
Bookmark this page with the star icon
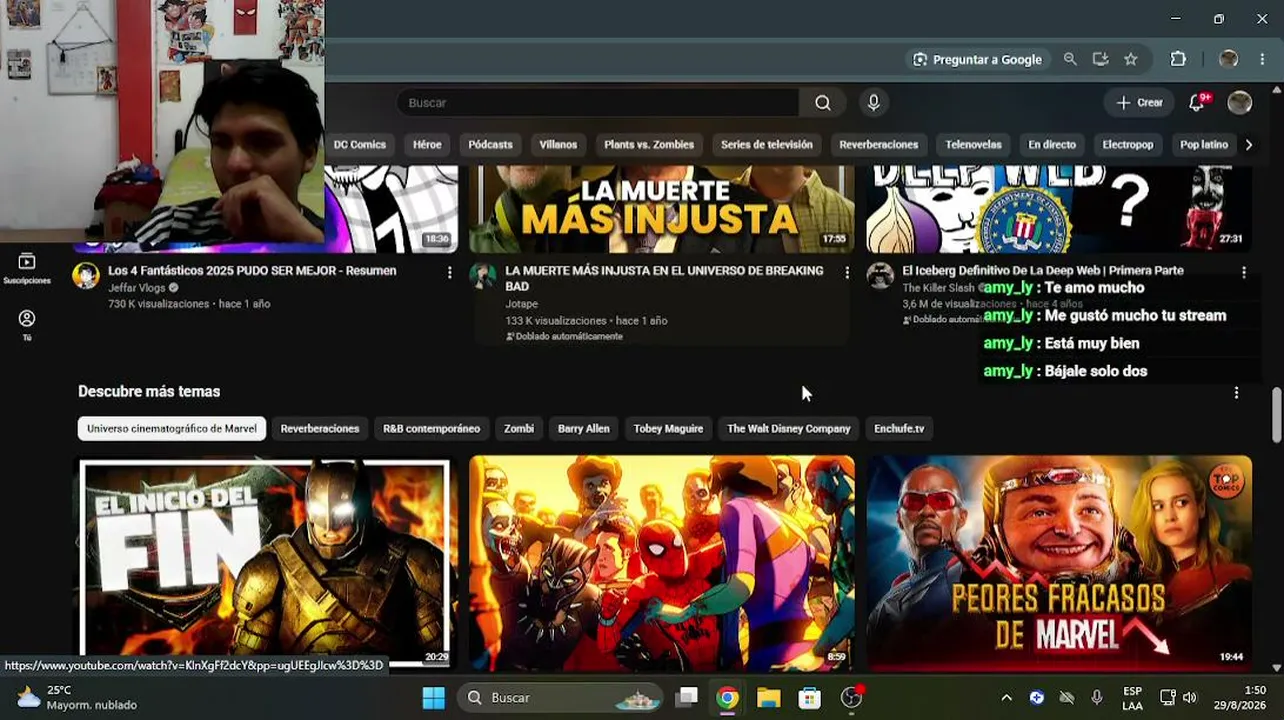[1130, 59]
